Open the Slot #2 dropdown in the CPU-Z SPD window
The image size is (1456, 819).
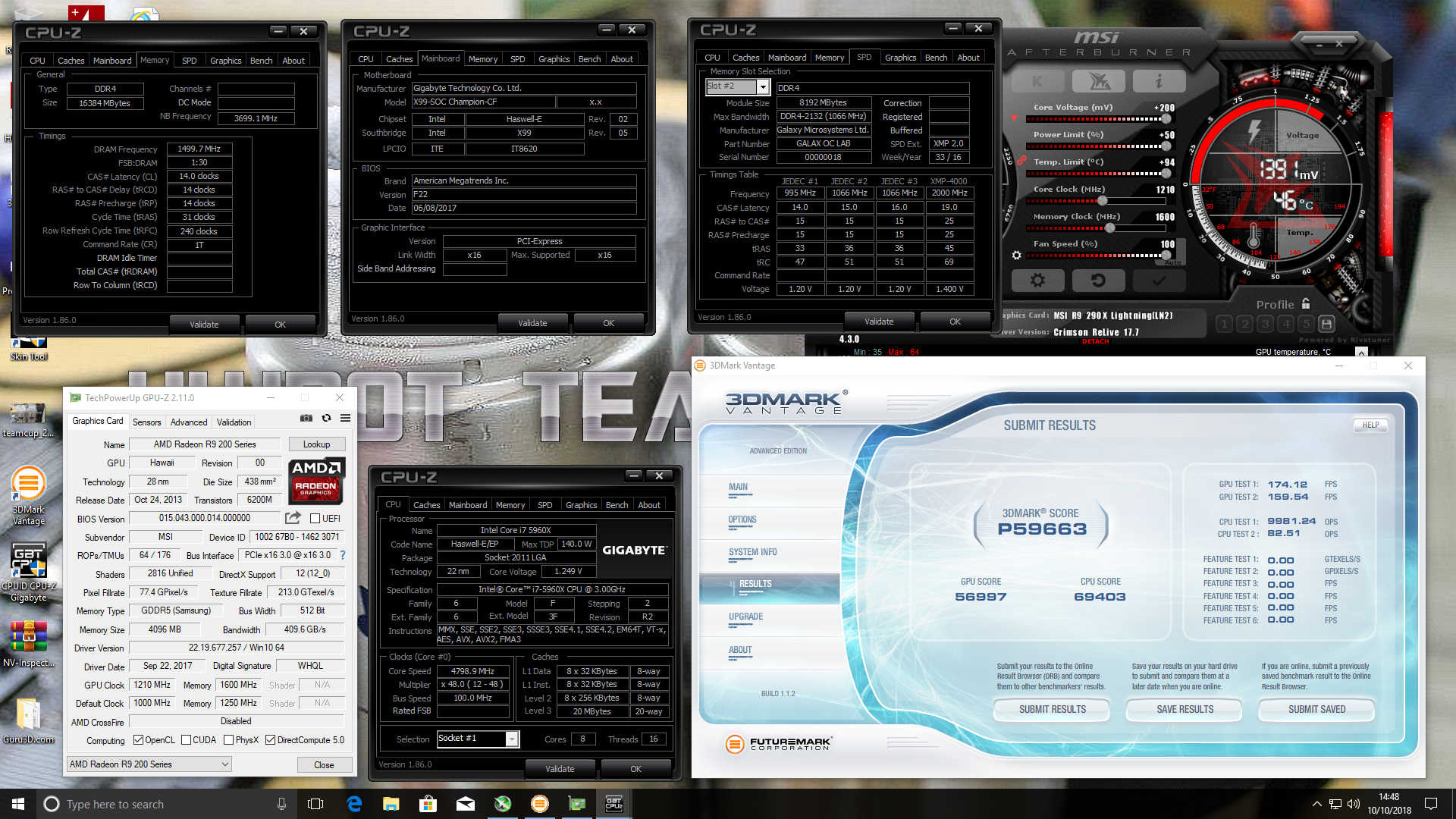tap(763, 87)
